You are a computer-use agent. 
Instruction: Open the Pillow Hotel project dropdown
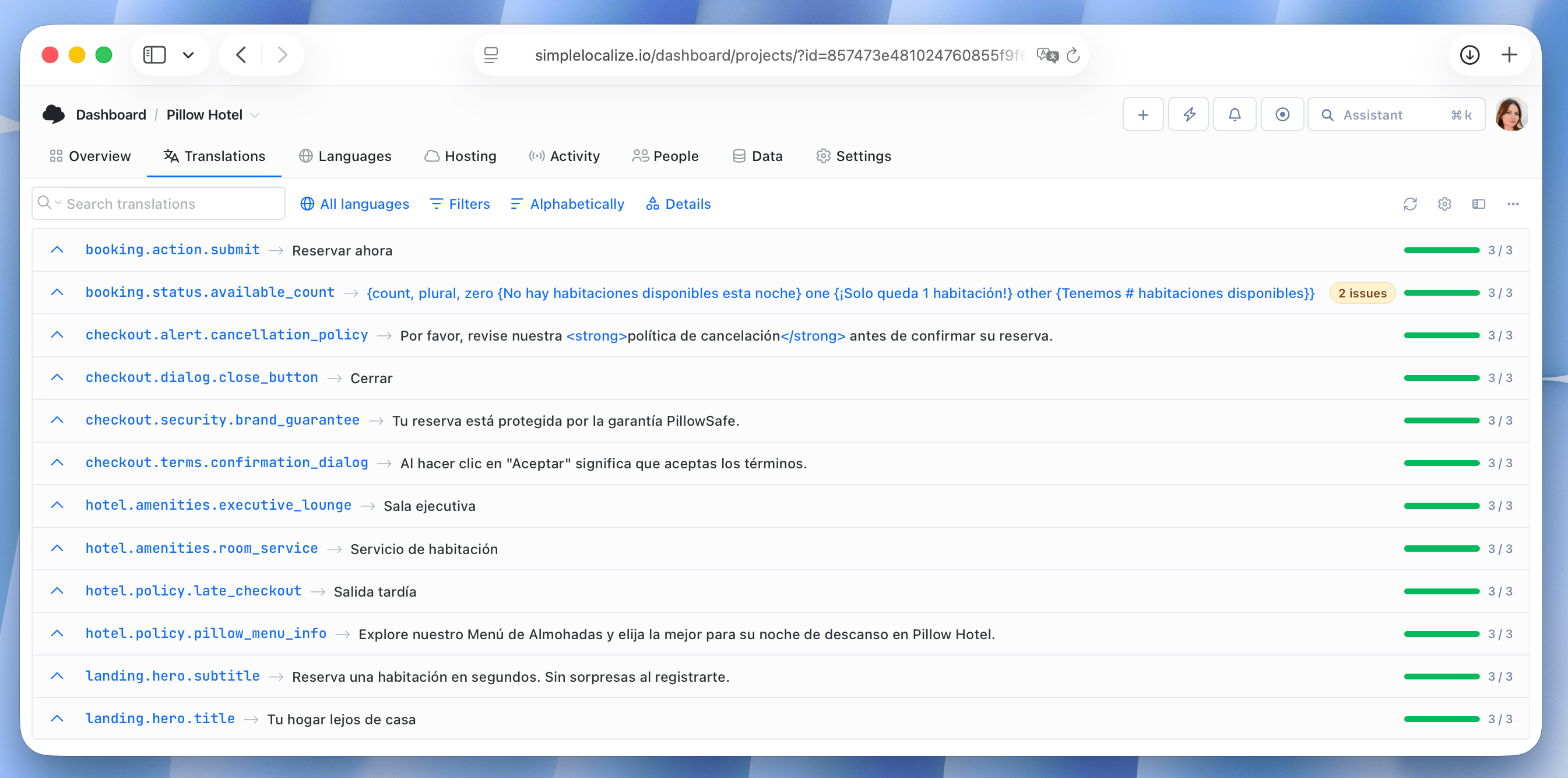click(x=255, y=115)
